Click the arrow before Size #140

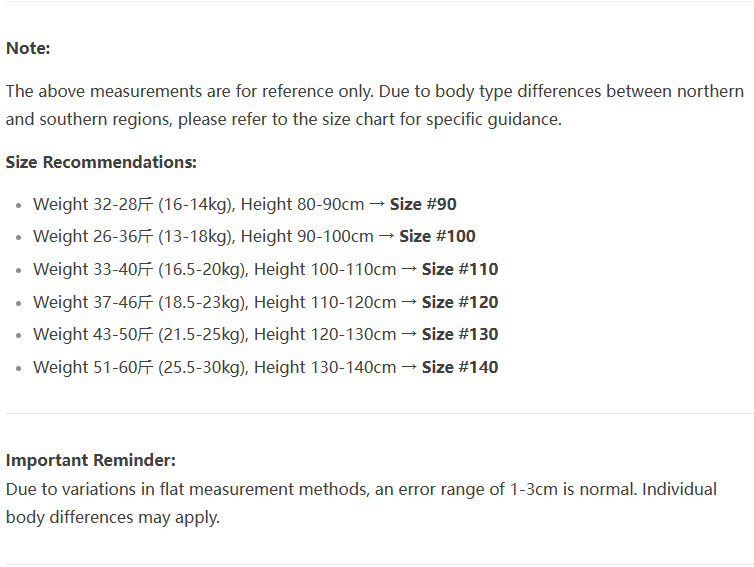[x=409, y=367]
